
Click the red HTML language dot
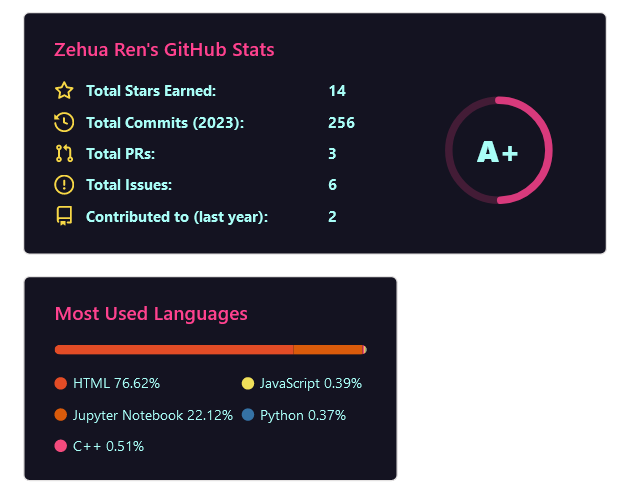[x=61, y=383]
